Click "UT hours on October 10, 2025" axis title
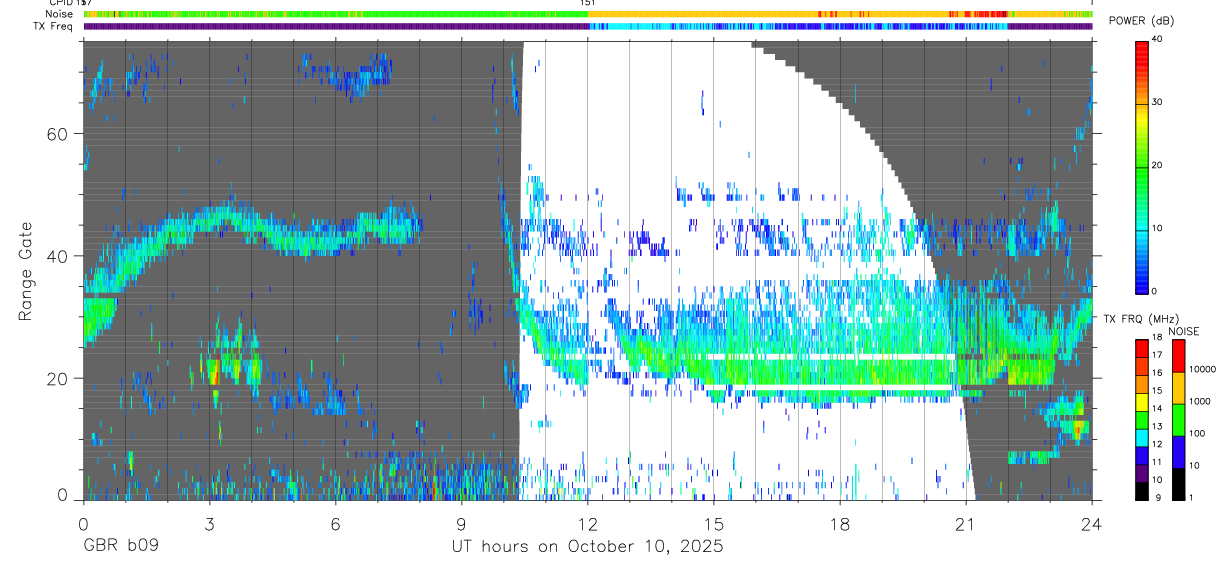The image size is (1228, 567). 588,547
